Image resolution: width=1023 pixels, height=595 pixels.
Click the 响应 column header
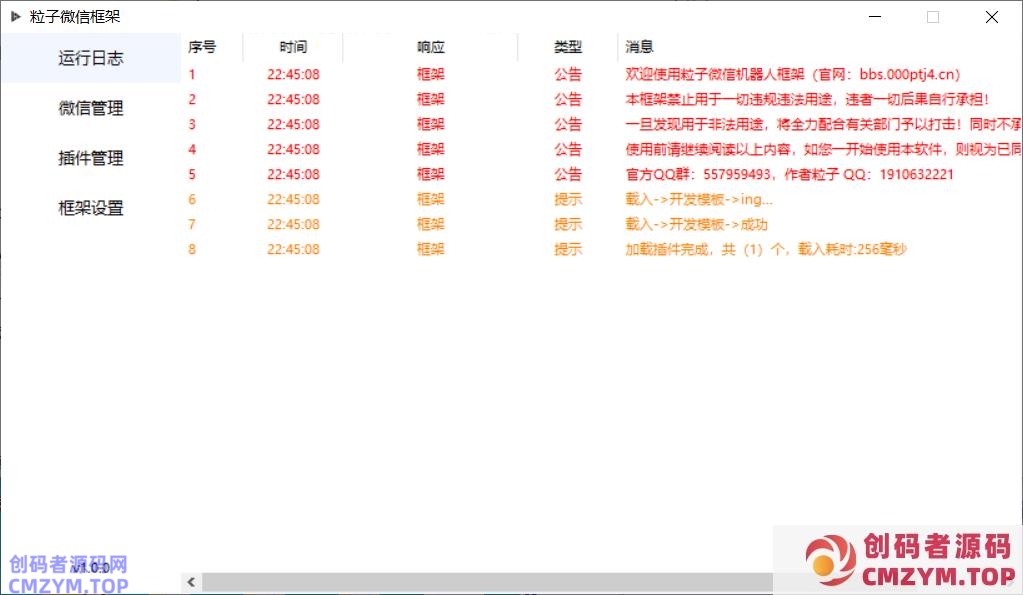(431, 47)
